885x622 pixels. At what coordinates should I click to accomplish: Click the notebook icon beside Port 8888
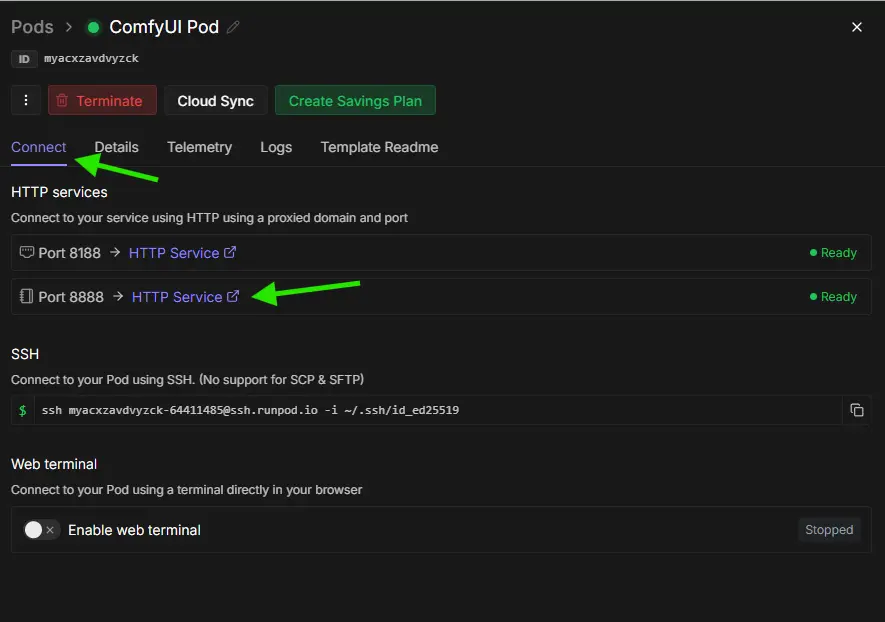tap(26, 297)
